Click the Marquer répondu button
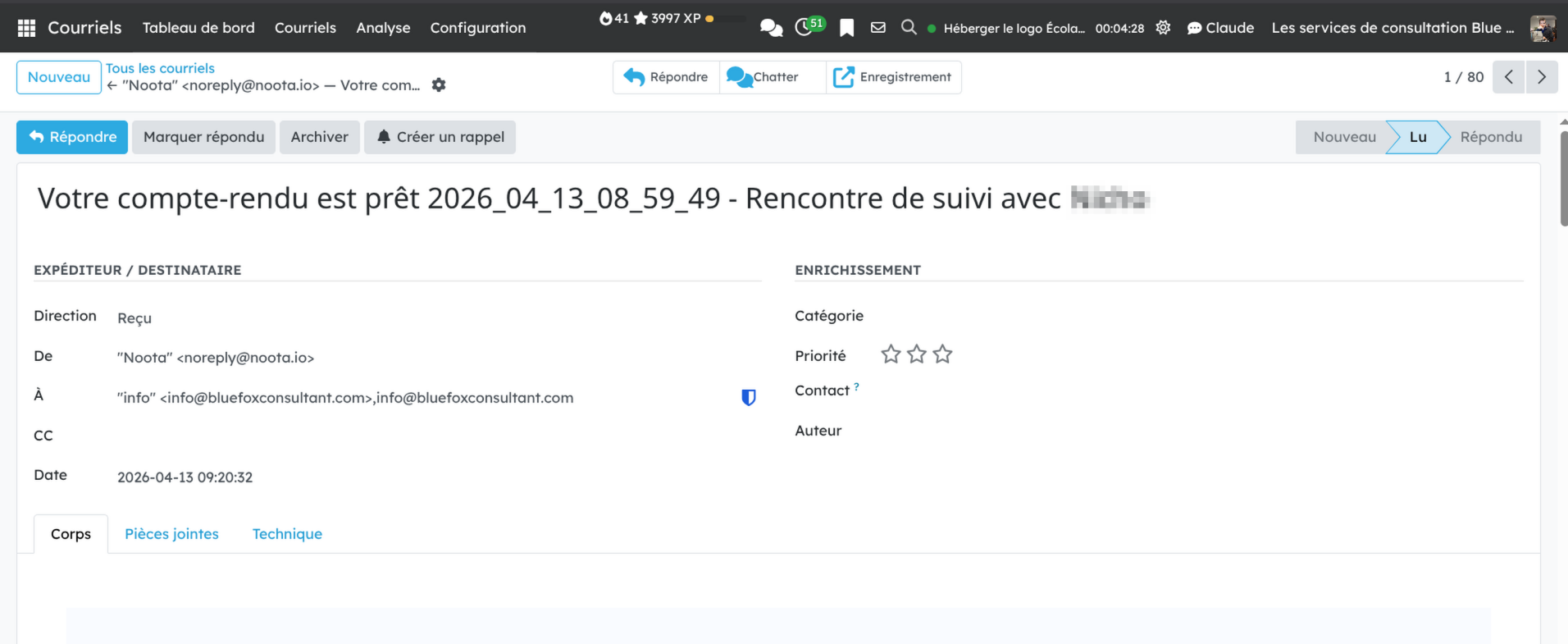The height and width of the screenshot is (644, 1568). 203,137
